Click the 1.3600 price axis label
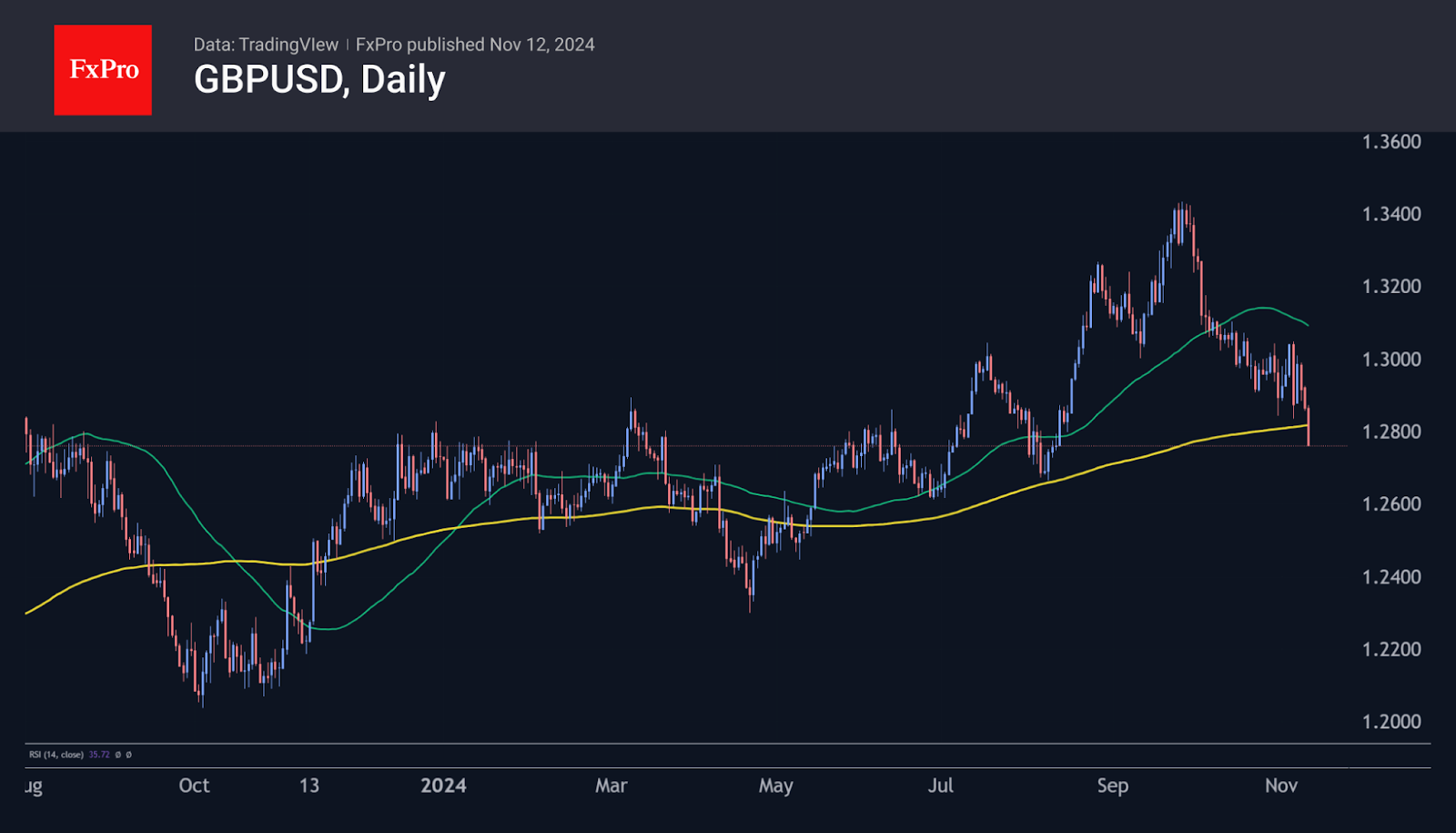The width and height of the screenshot is (1456, 833). pyautogui.click(x=1391, y=142)
